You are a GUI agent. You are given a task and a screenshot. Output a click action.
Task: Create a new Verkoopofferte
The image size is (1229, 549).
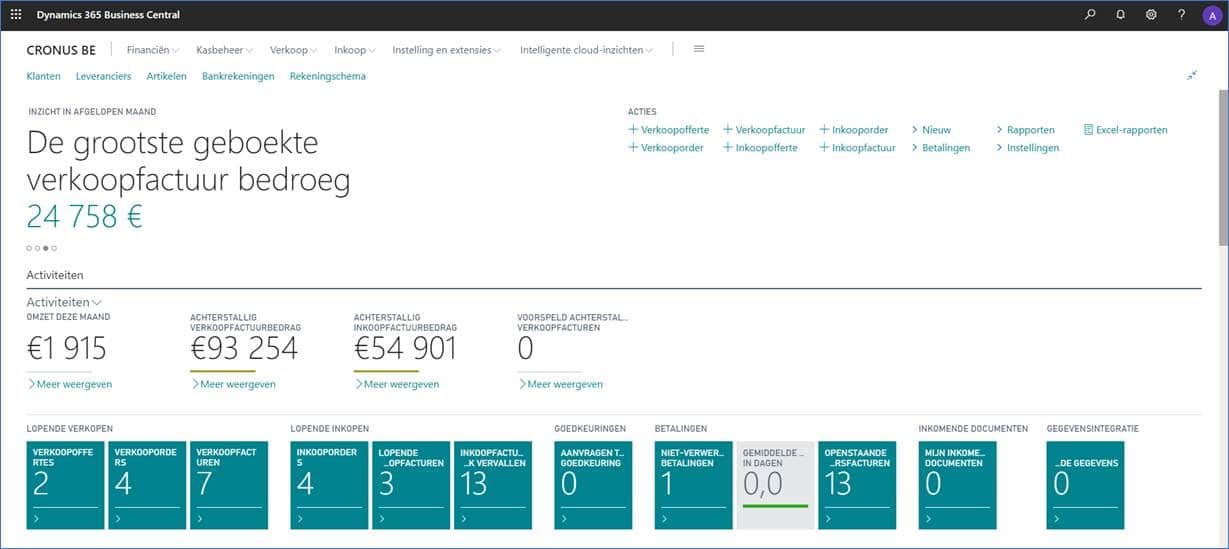(x=668, y=130)
